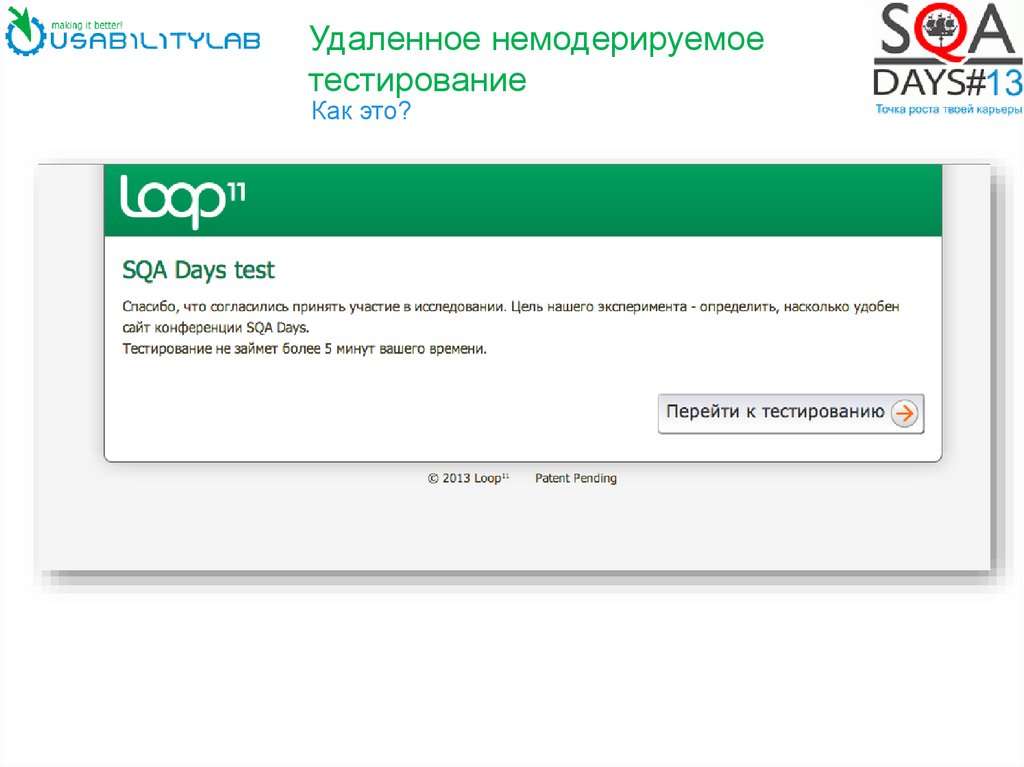Click the line 'Тестирование не займет более 5 минут'

pos(304,349)
